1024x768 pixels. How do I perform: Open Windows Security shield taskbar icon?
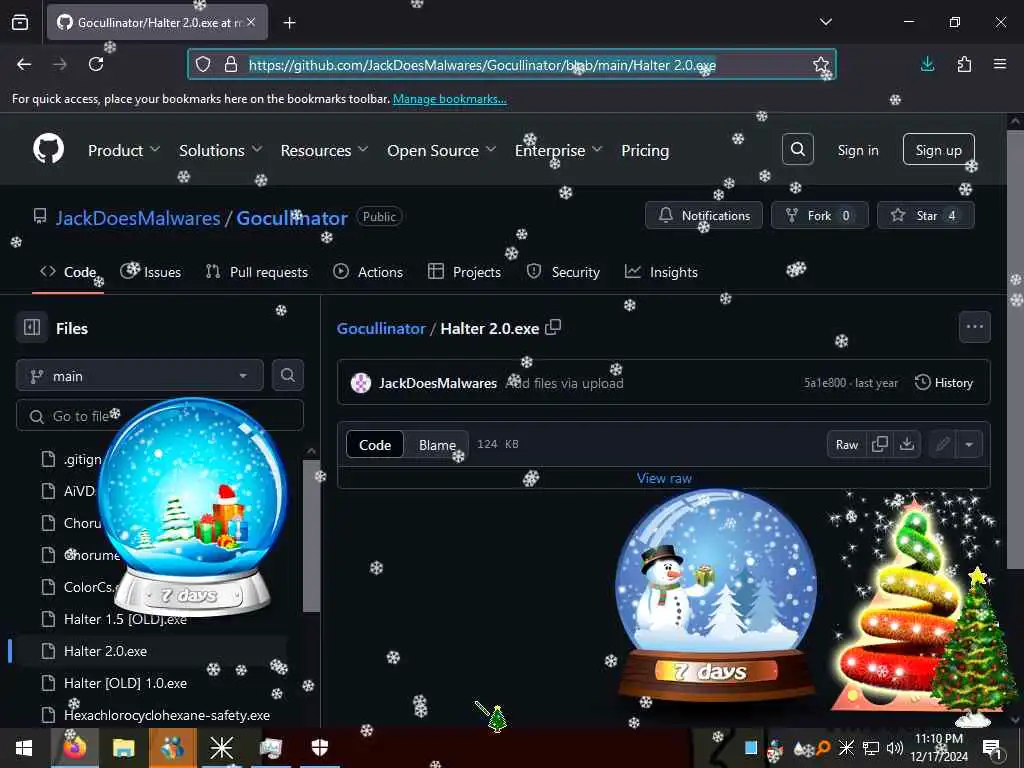(x=319, y=748)
